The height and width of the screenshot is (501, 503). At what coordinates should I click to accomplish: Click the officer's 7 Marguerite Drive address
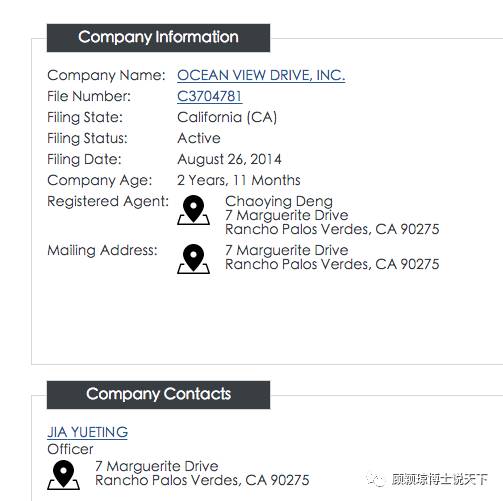[x=157, y=466]
